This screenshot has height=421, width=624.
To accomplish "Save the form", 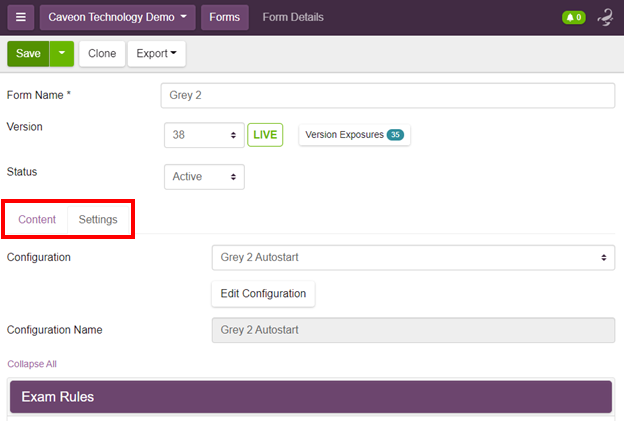I will coord(28,53).
